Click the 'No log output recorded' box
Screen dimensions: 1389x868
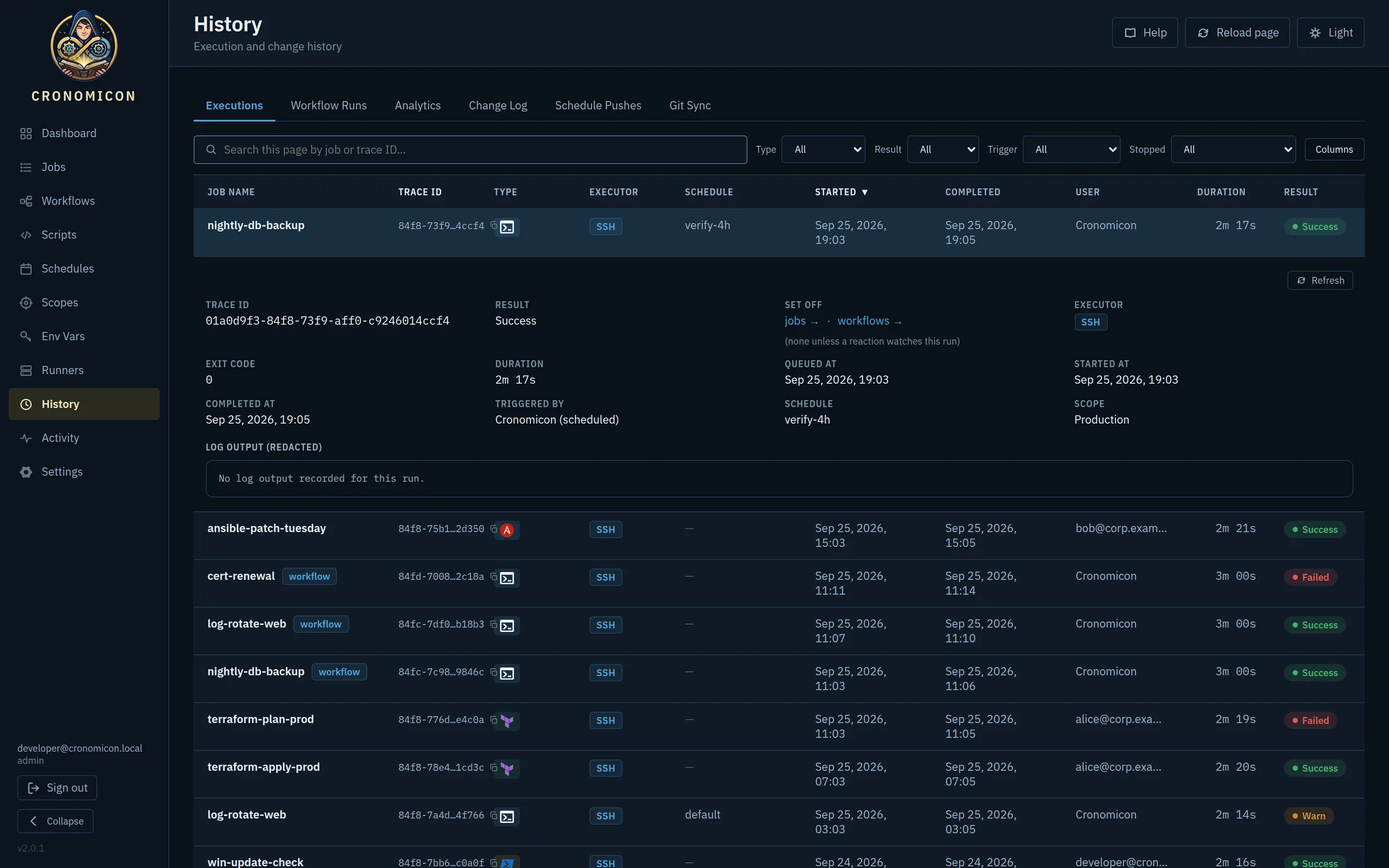point(779,479)
